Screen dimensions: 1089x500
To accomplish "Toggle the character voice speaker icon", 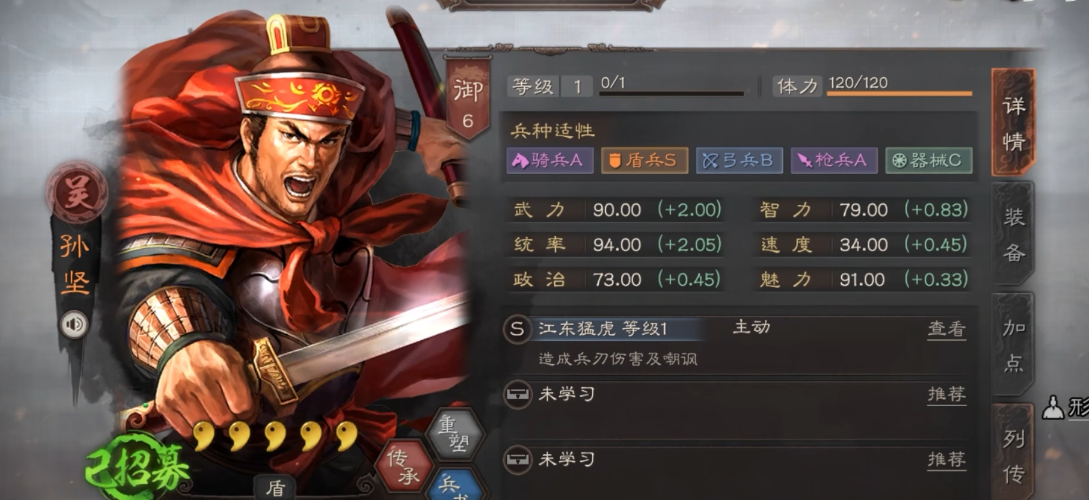I will 74,324.
